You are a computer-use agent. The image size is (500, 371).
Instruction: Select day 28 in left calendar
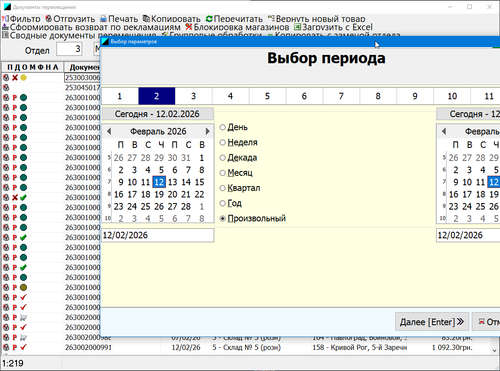pos(186,207)
